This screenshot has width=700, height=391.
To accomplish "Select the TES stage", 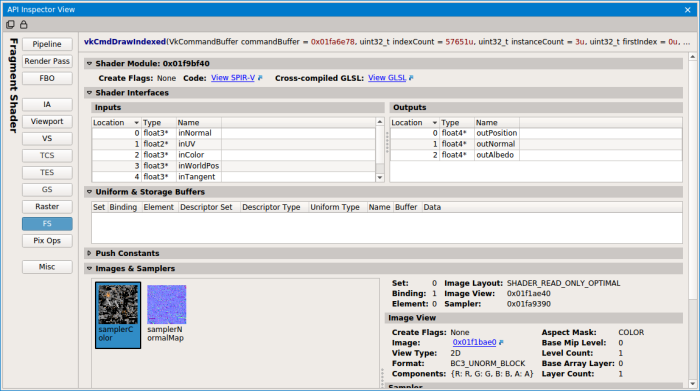I will tap(47, 172).
